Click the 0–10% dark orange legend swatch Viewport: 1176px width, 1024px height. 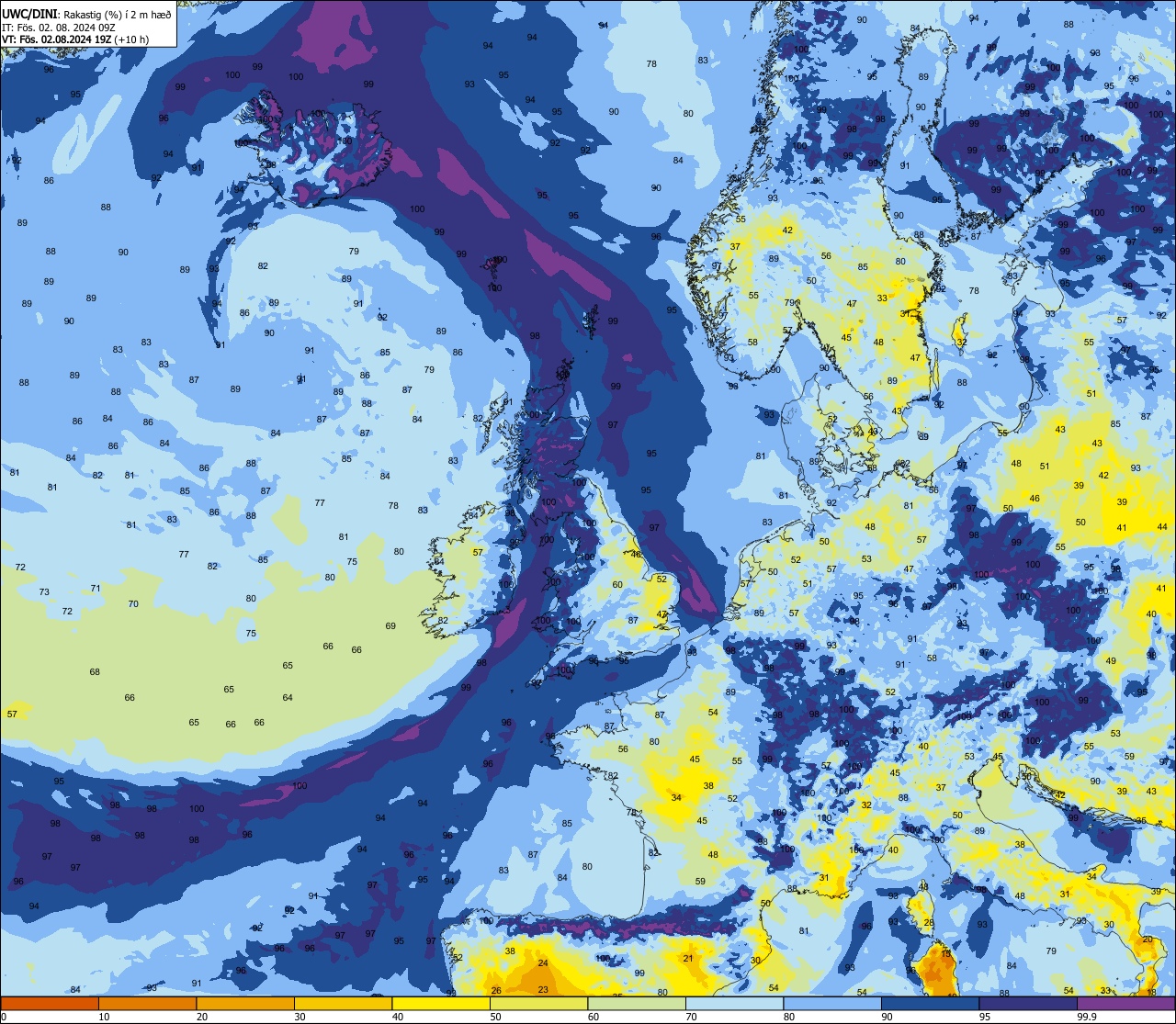coord(50,1003)
